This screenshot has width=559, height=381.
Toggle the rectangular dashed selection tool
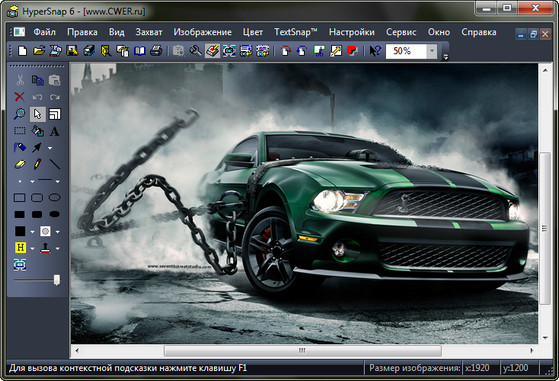click(20, 131)
